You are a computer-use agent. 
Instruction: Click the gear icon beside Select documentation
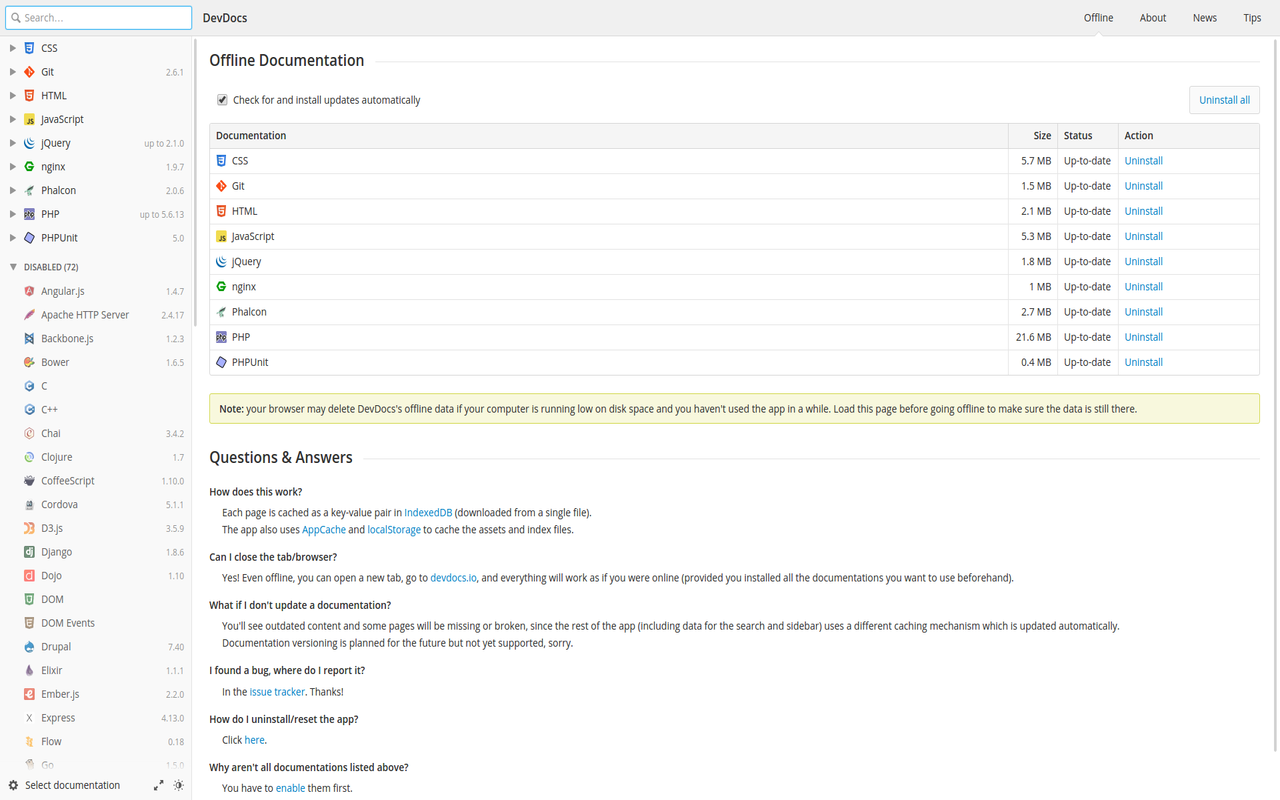[x=13, y=785]
